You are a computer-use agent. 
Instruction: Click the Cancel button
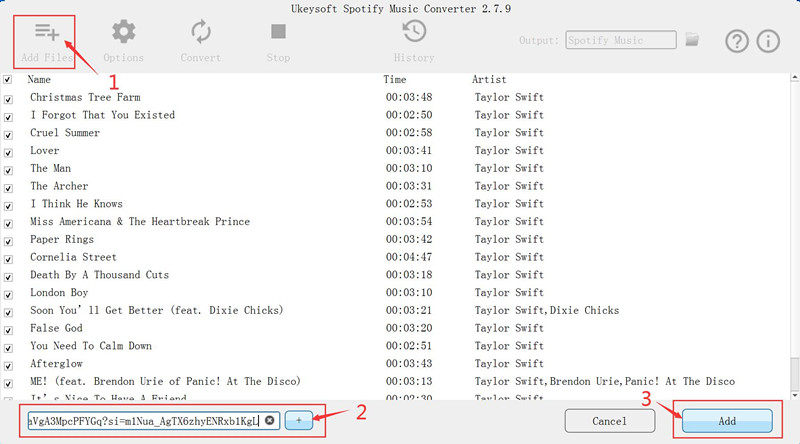click(x=610, y=421)
